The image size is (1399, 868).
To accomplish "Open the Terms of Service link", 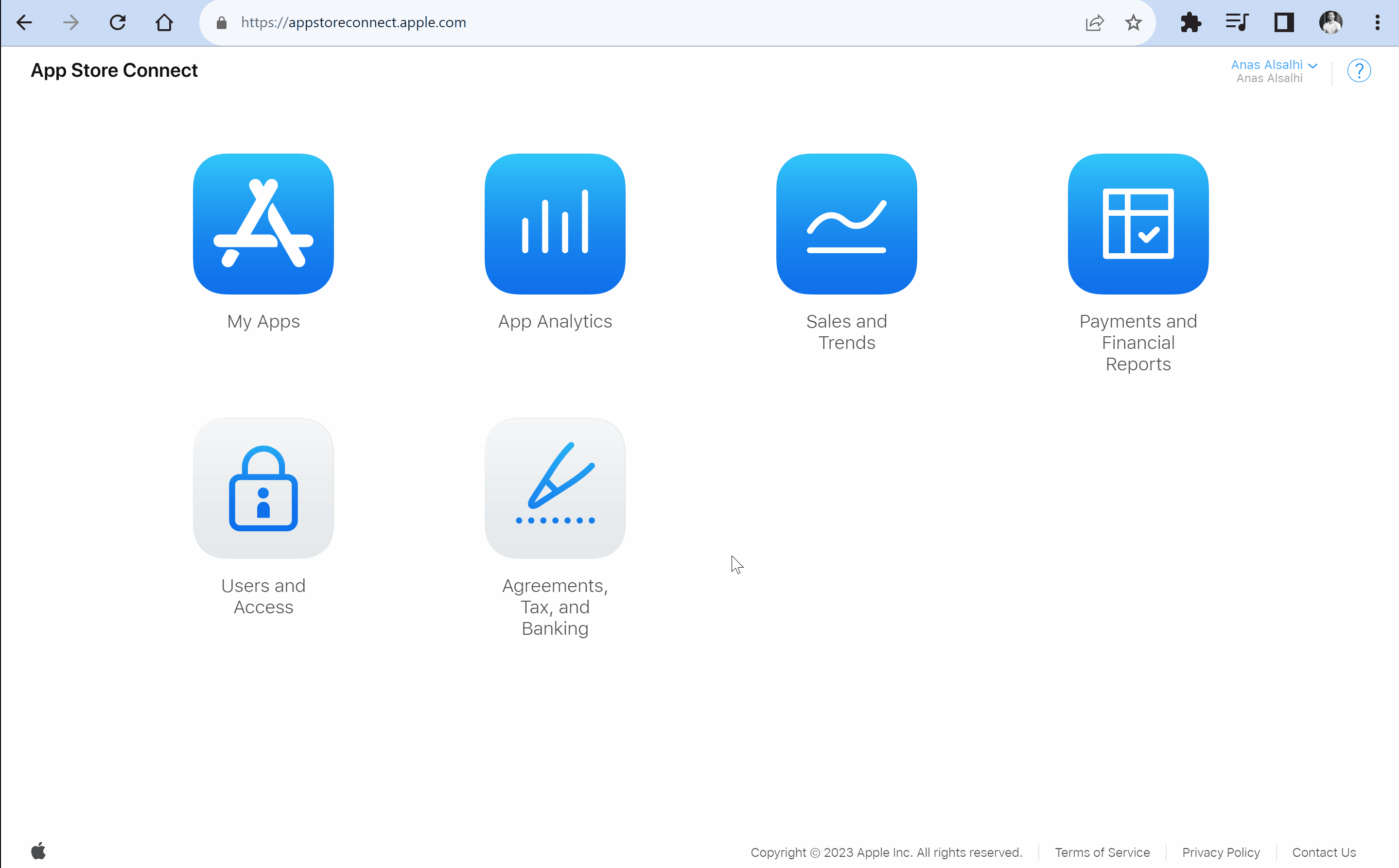I will [x=1102, y=852].
